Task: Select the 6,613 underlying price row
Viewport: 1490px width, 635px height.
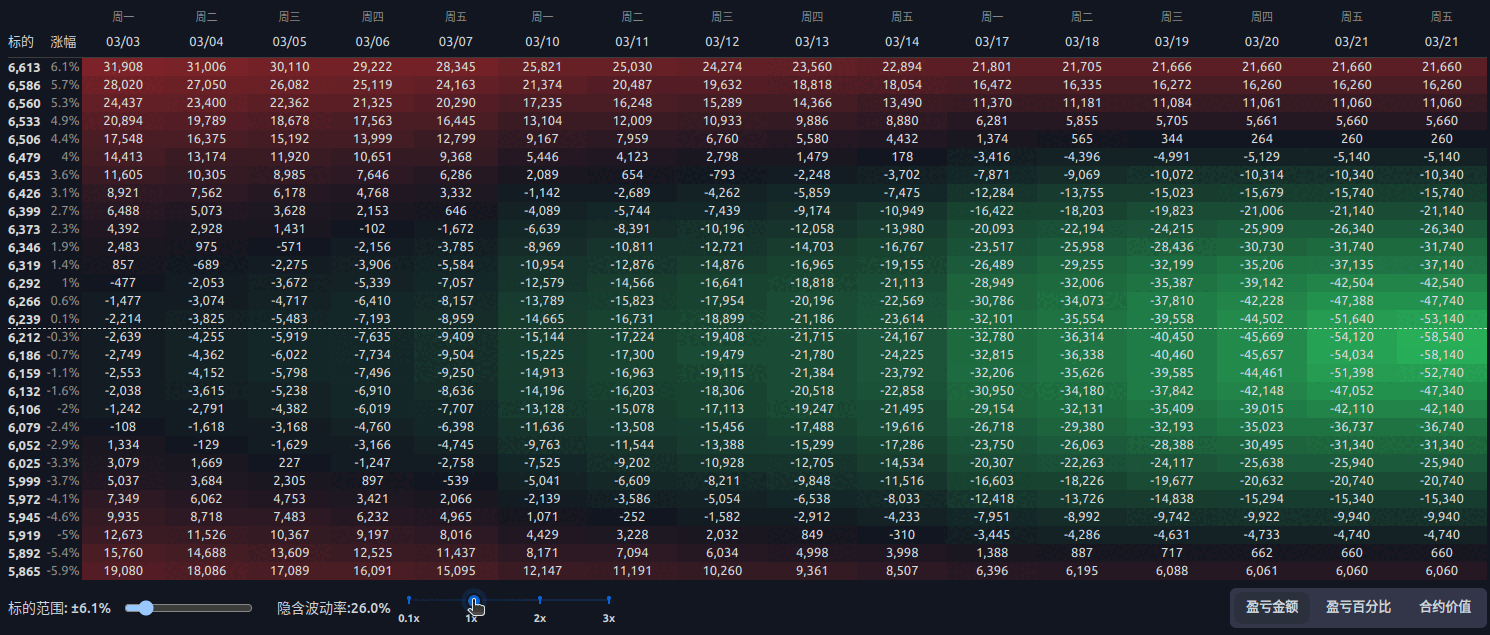Action: pyautogui.click(x=24, y=67)
